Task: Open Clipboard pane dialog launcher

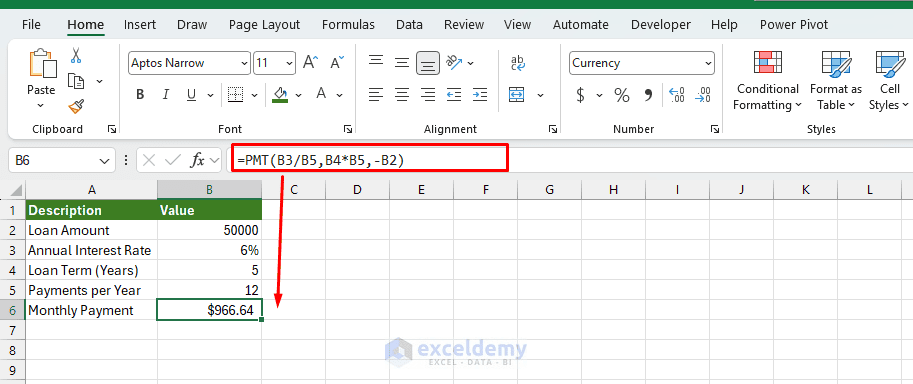Action: coord(112,129)
